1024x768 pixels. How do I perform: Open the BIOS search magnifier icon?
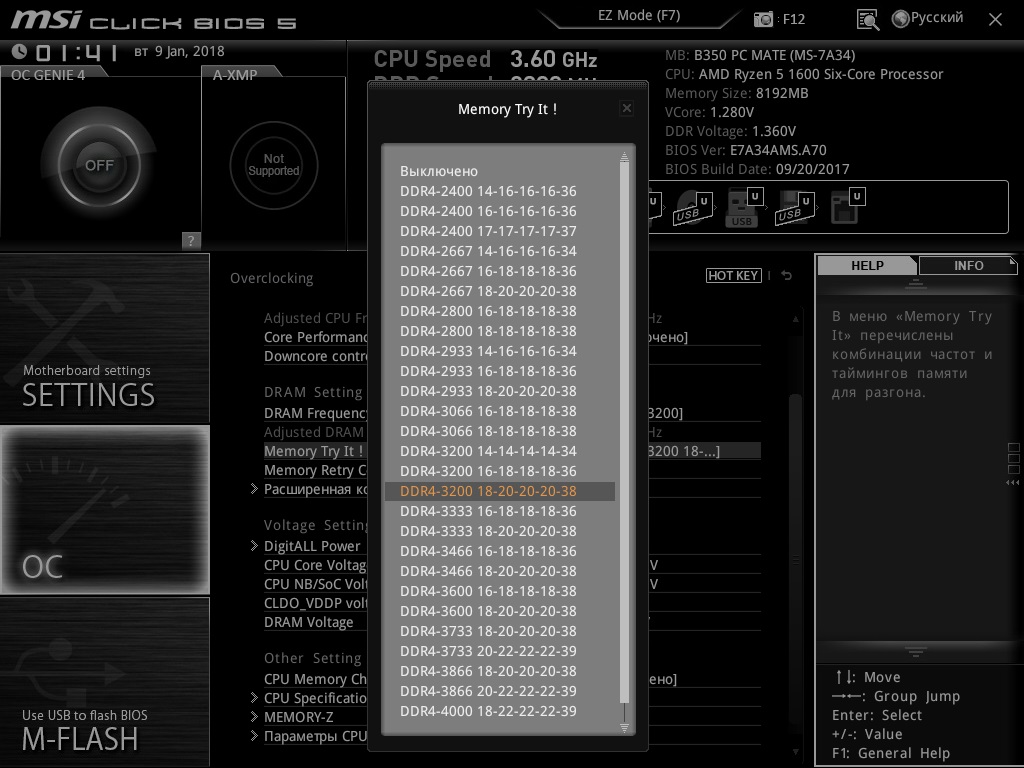tap(868, 20)
